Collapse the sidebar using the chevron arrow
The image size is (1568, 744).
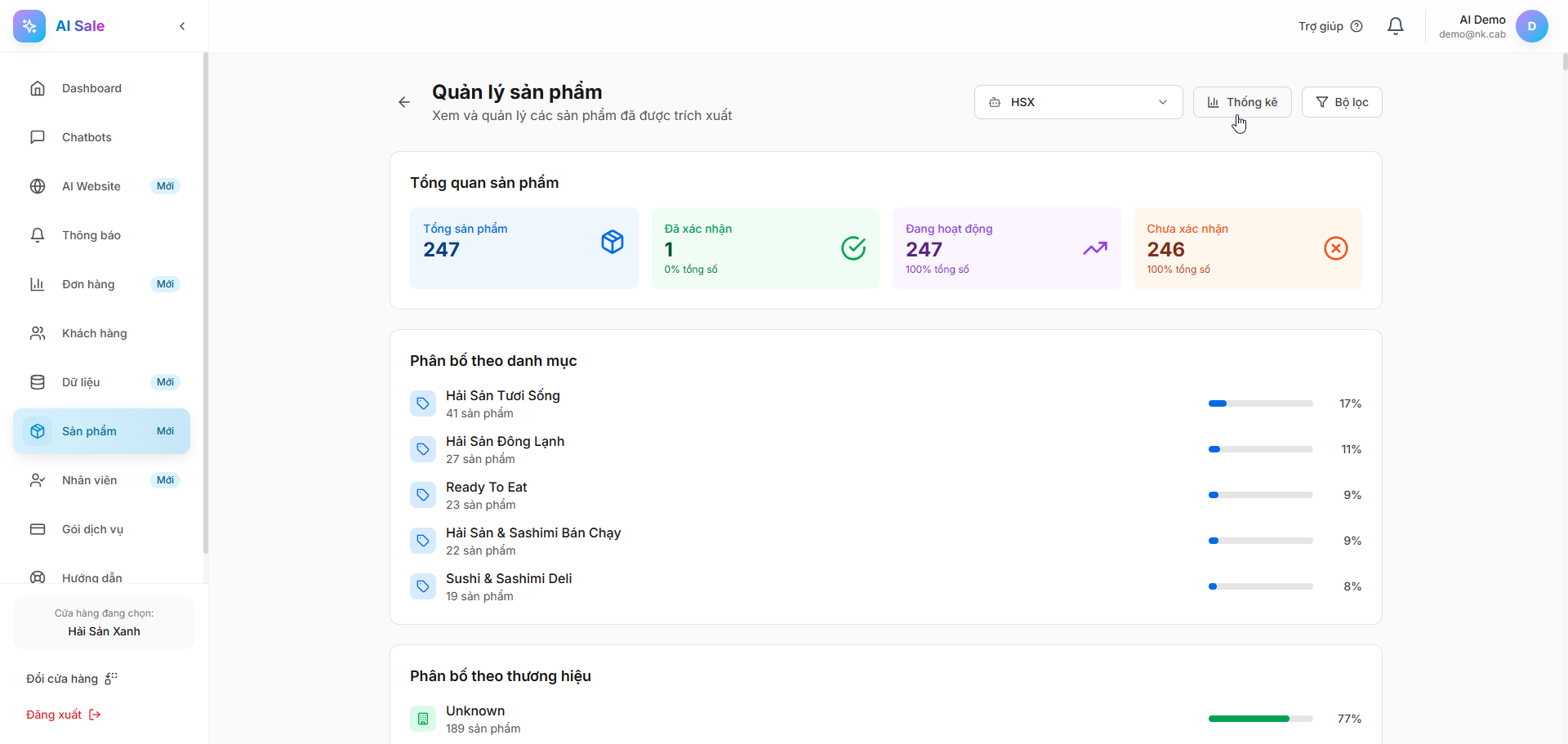click(182, 26)
